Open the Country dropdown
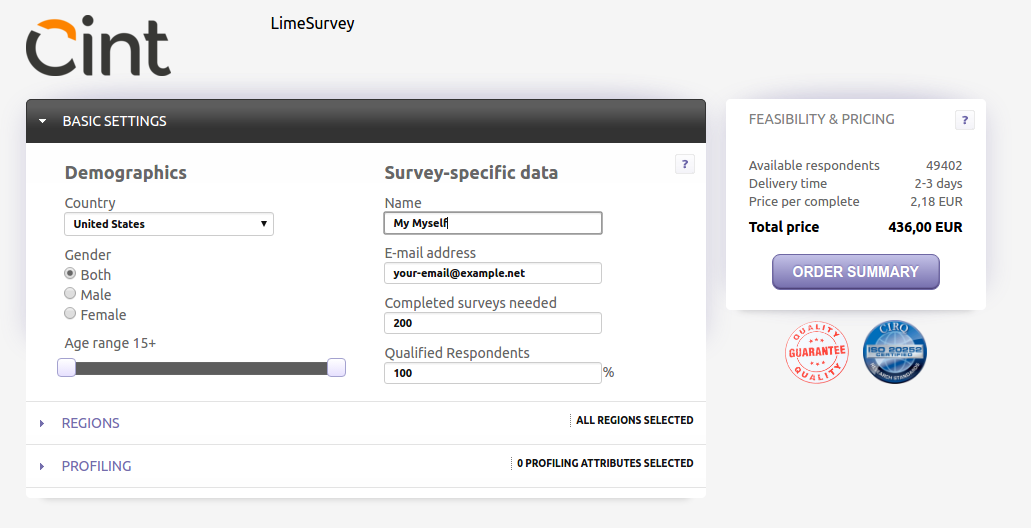The height and width of the screenshot is (528, 1031). pyautogui.click(x=169, y=224)
